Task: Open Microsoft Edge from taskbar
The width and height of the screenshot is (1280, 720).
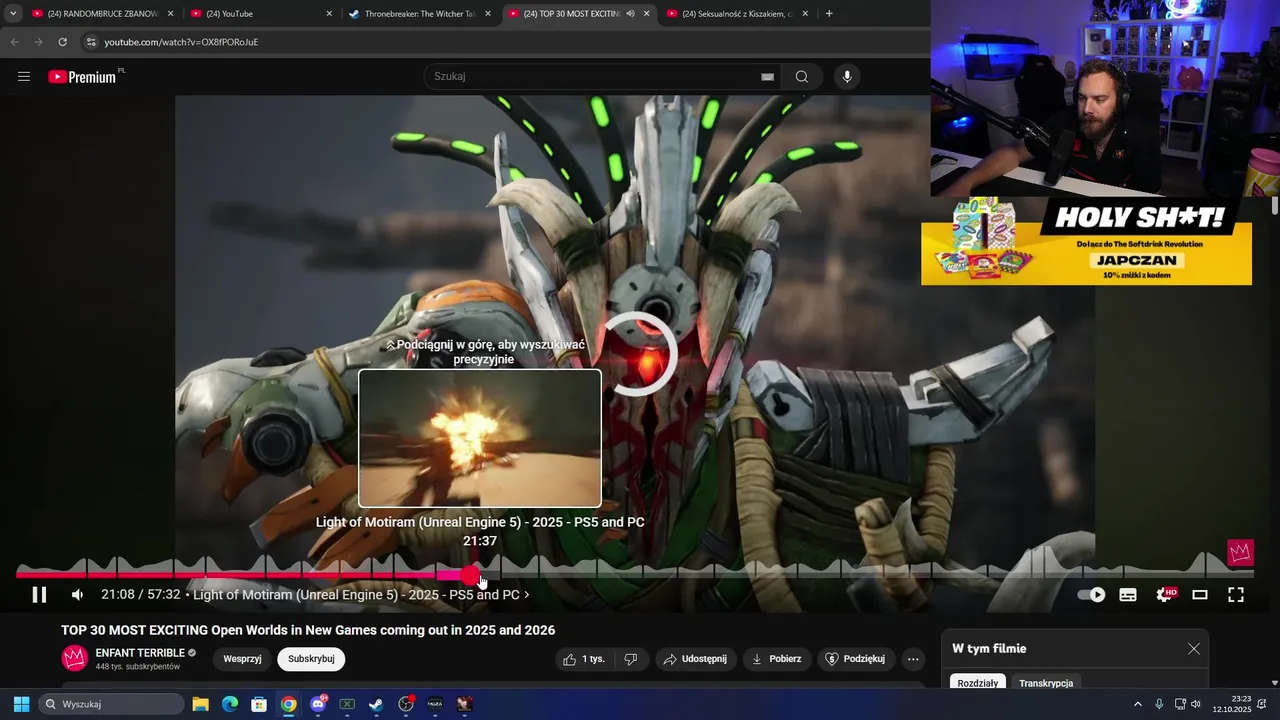Action: 230,704
